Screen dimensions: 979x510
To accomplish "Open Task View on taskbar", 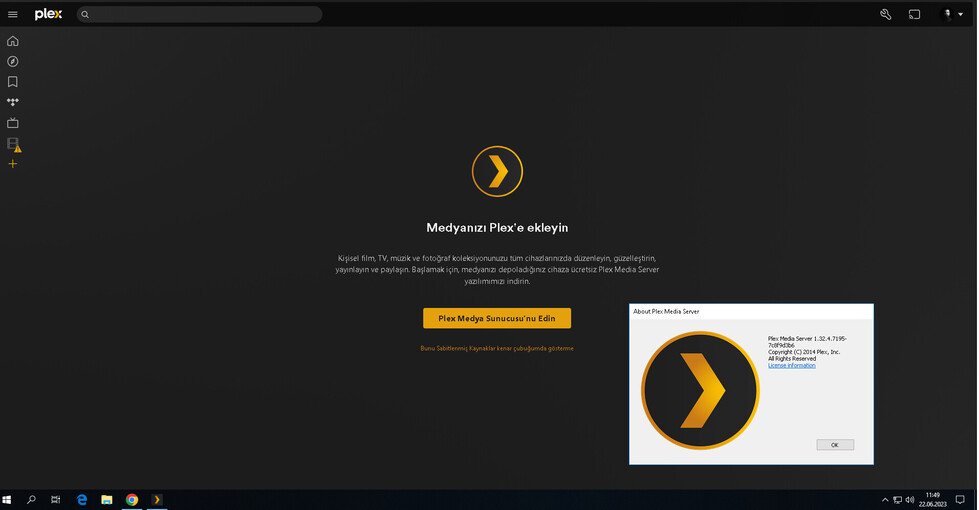I will [x=56, y=499].
